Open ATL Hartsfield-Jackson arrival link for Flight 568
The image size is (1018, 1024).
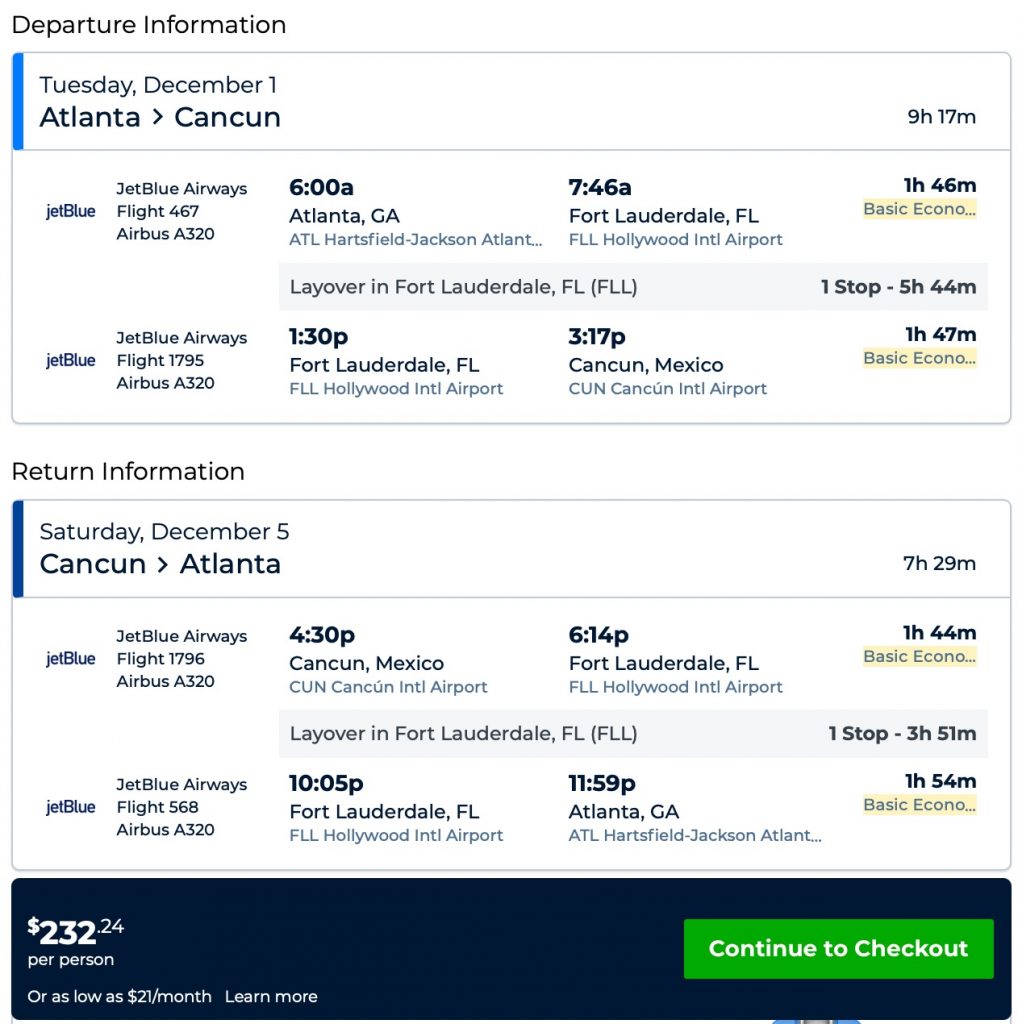pyautogui.click(x=695, y=836)
